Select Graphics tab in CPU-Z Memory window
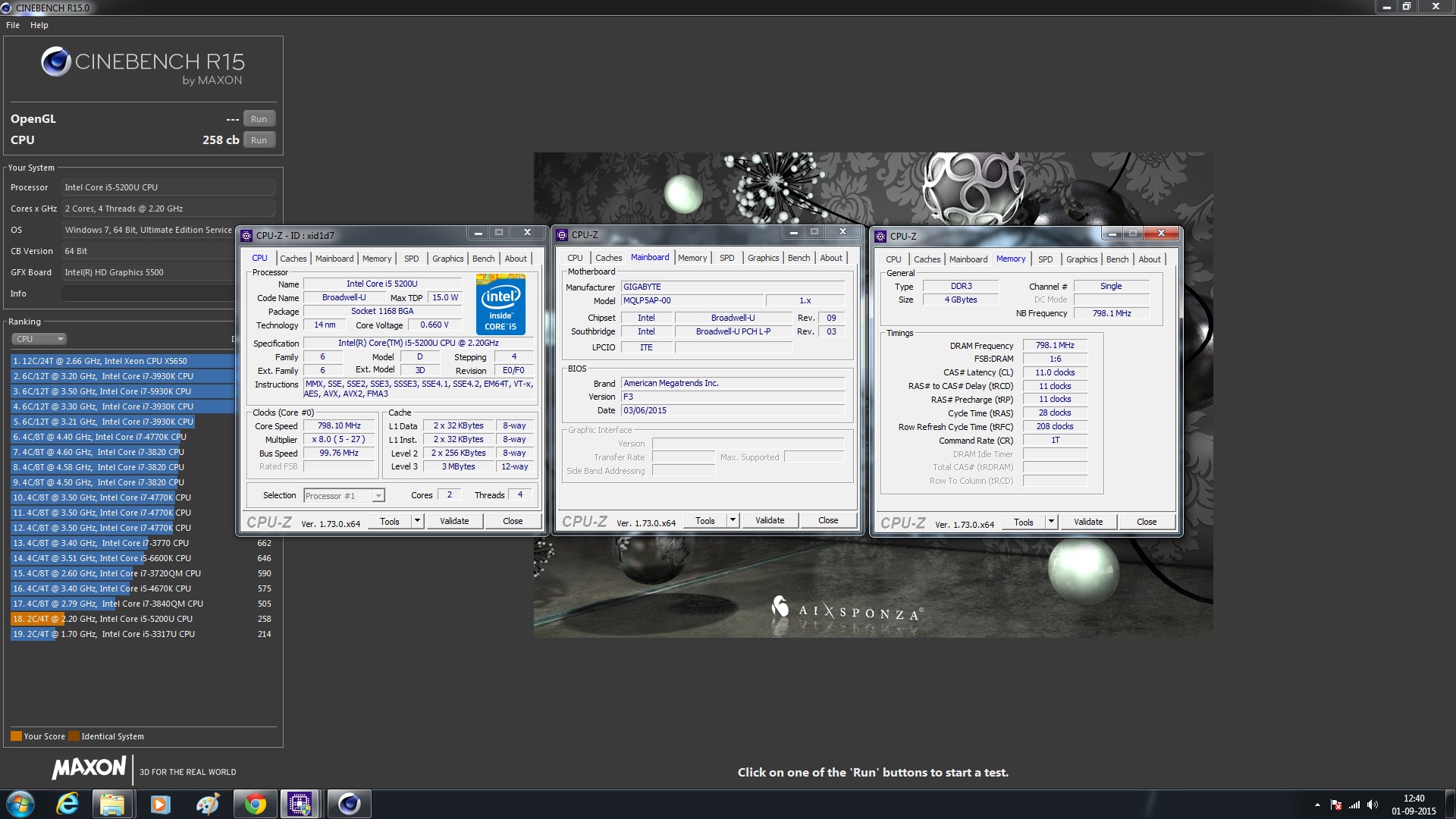 pos(1081,259)
